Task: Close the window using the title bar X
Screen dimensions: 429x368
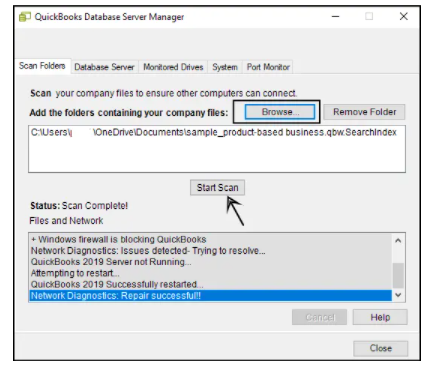Action: pyautogui.click(x=404, y=16)
